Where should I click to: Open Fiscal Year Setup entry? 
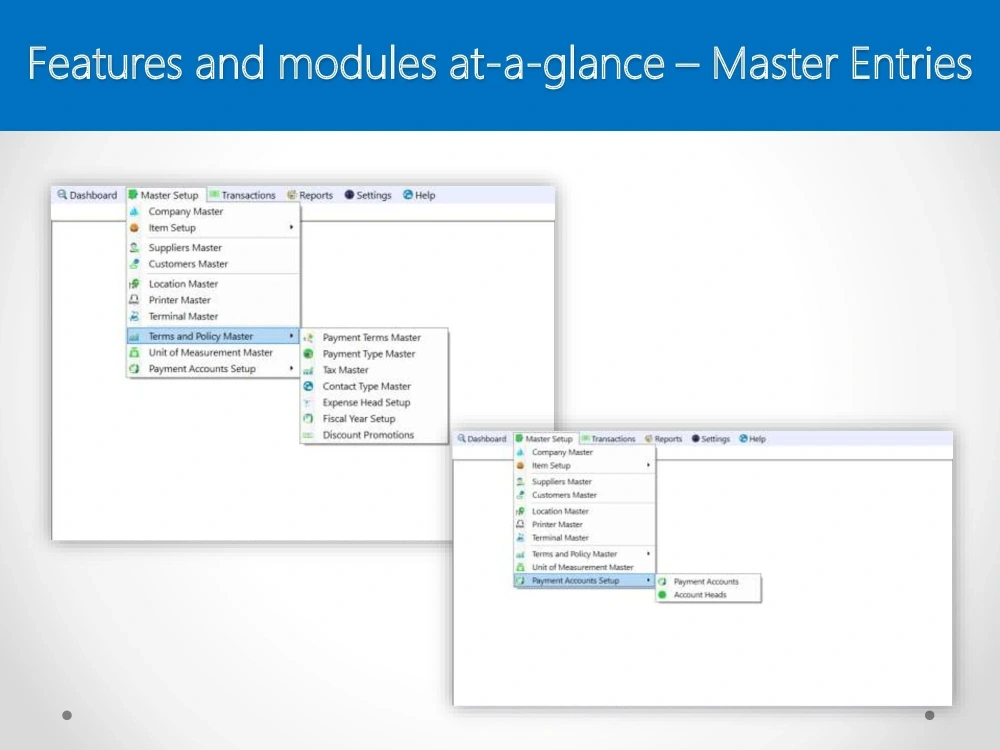tap(374, 418)
